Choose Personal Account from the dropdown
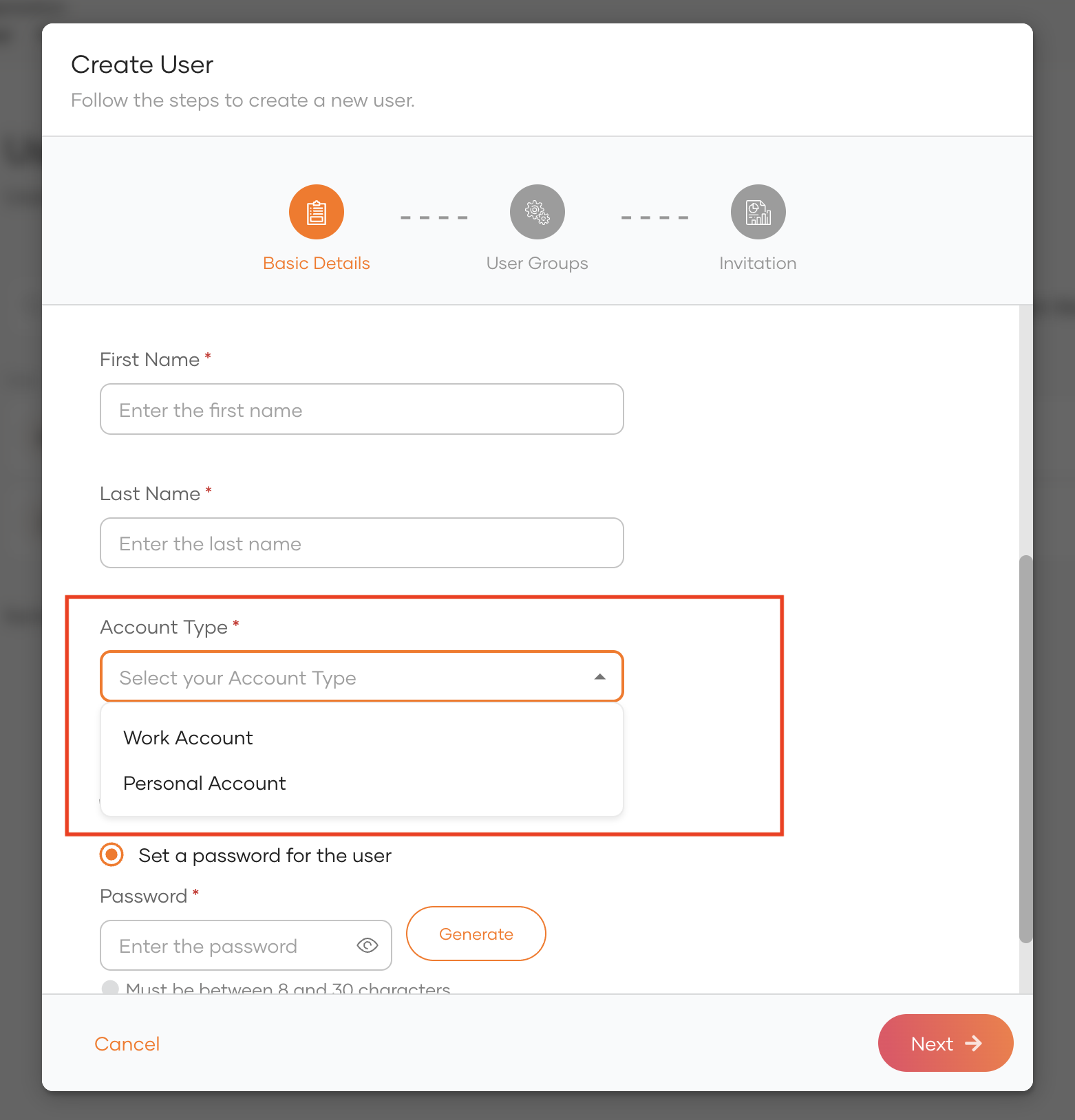This screenshot has height=1120, width=1075. pyautogui.click(x=204, y=783)
